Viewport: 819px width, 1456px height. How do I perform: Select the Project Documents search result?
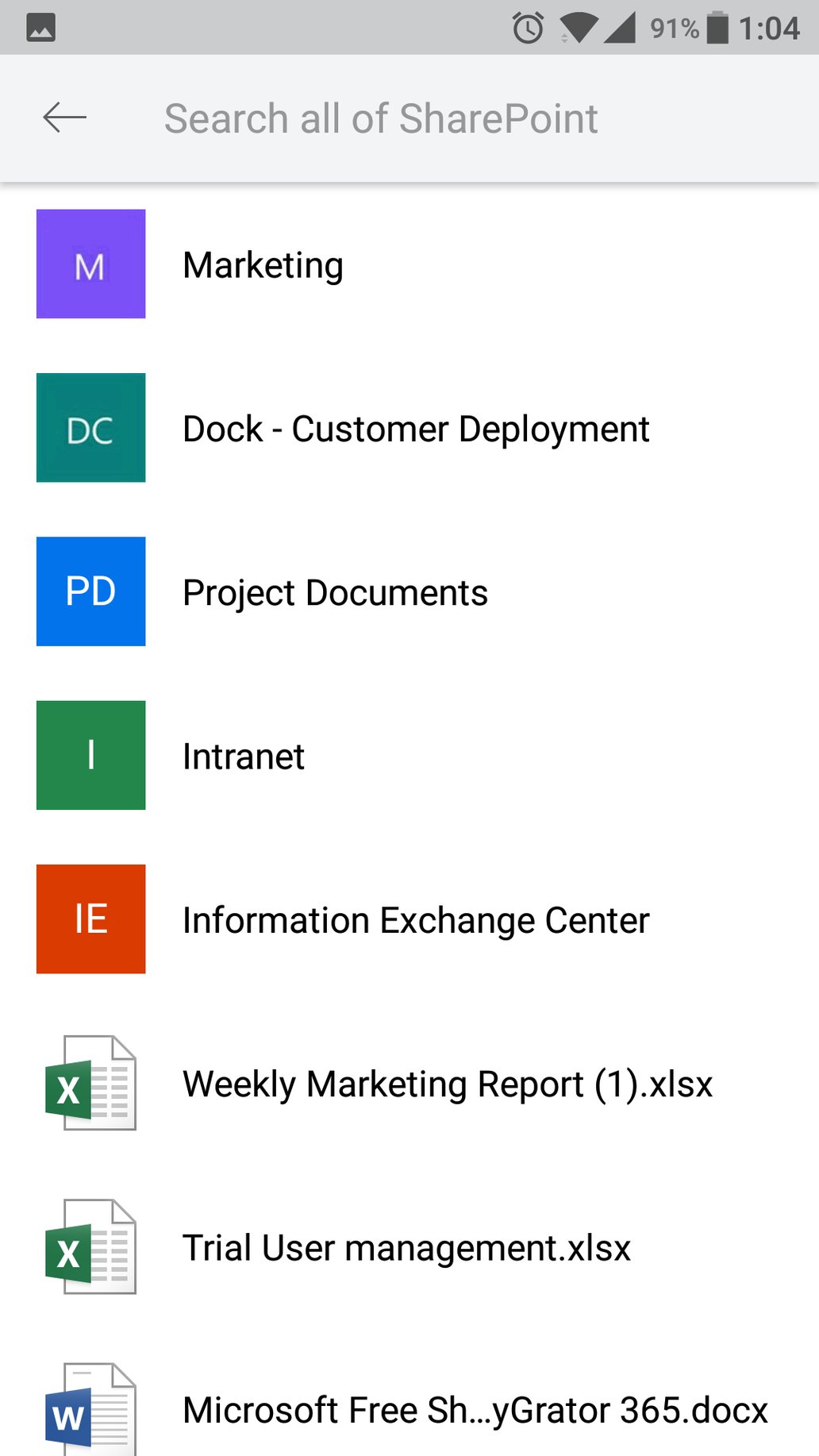pos(334,591)
